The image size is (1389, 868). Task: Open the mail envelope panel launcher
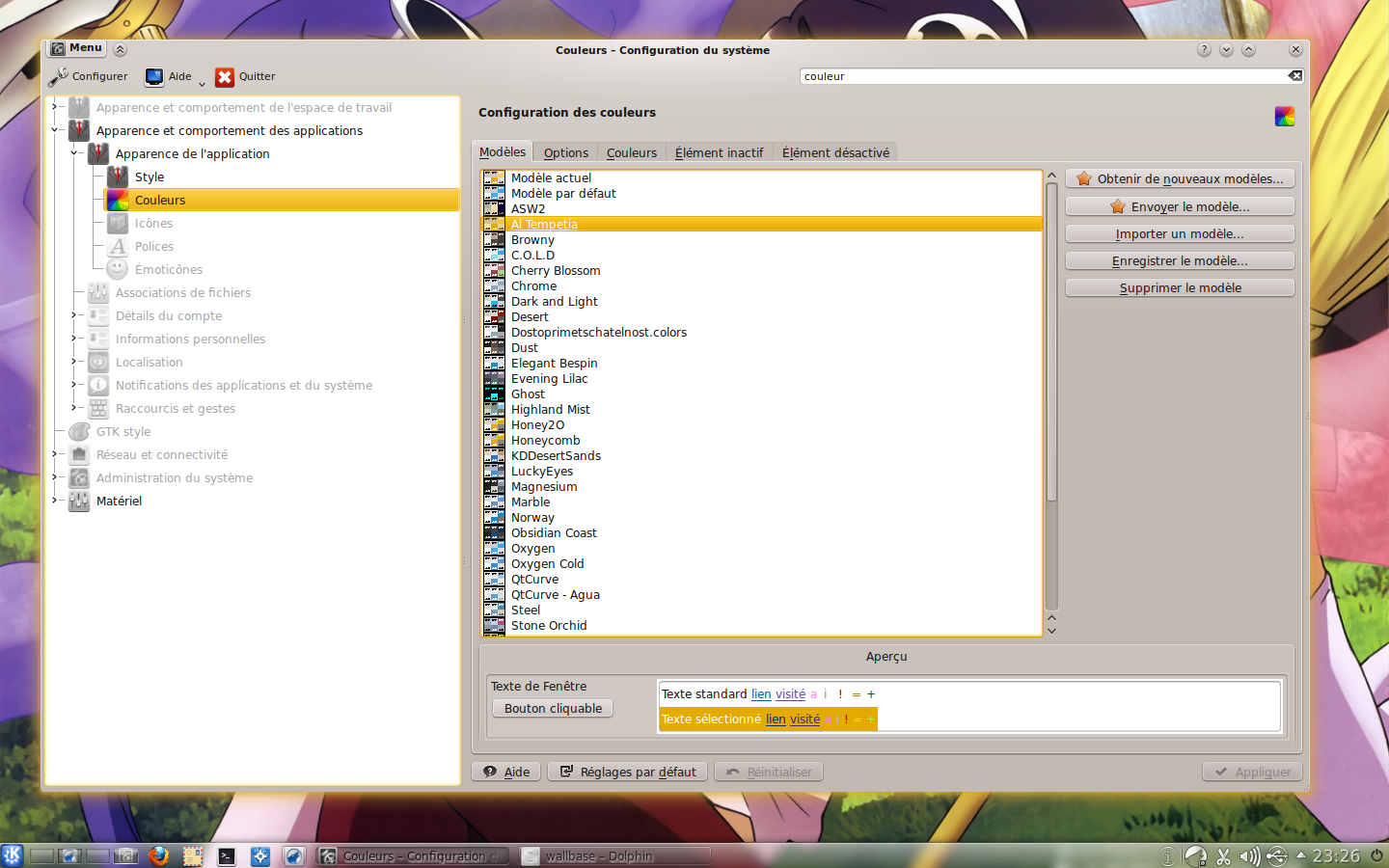[193, 855]
